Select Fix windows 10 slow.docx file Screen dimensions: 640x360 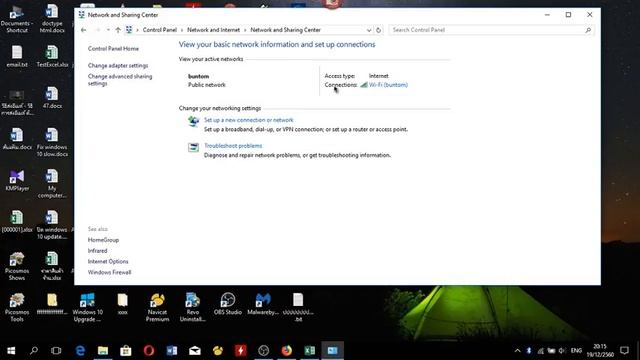click(52, 142)
